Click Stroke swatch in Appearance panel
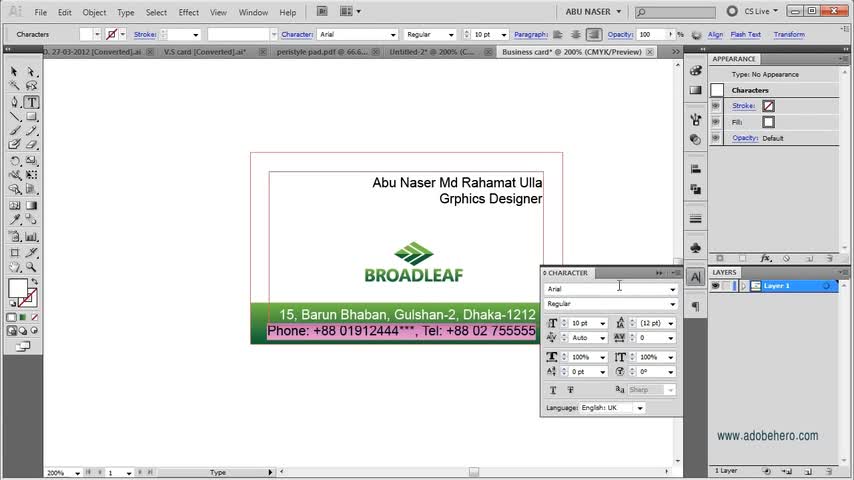This screenshot has width=854, height=480. [x=768, y=106]
